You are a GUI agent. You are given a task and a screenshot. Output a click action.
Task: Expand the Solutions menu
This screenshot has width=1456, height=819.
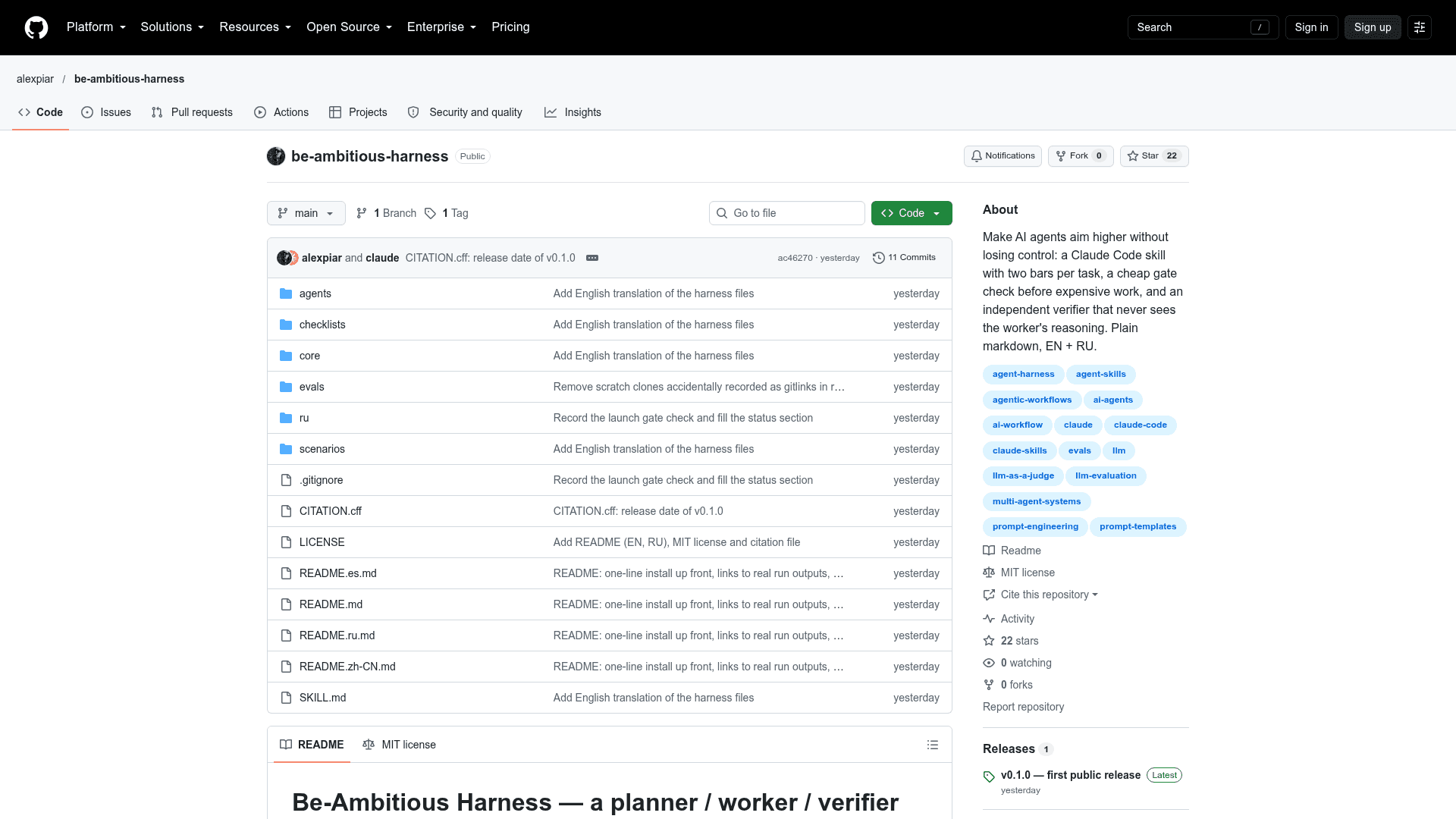(172, 27)
